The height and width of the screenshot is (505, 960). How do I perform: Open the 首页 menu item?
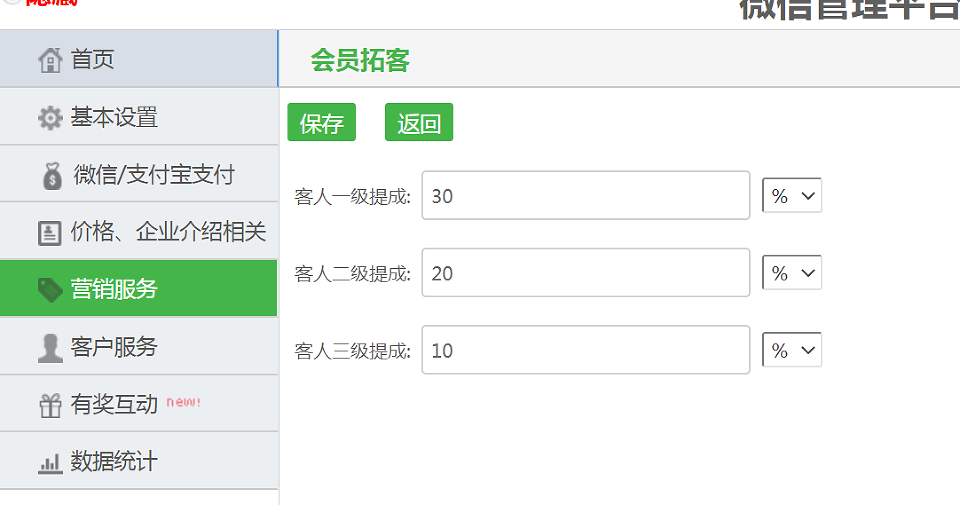(x=138, y=59)
